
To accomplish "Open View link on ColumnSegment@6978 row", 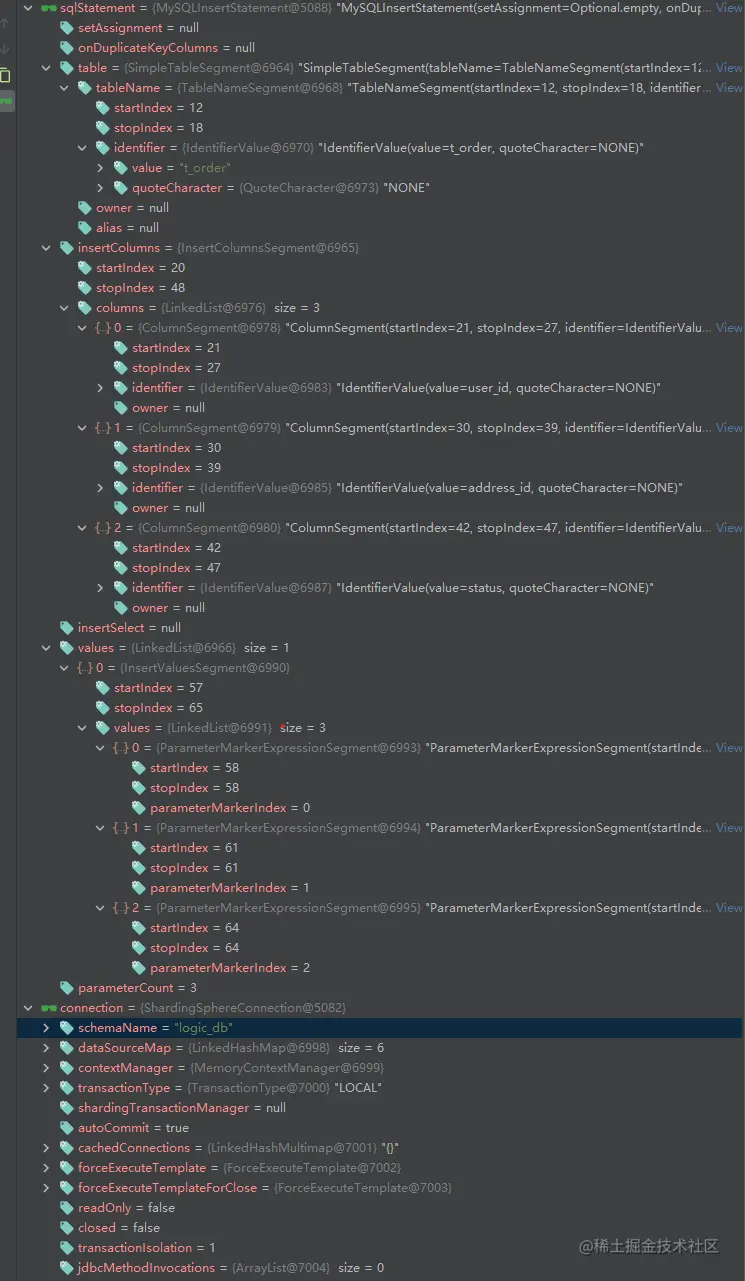I will 729,328.
